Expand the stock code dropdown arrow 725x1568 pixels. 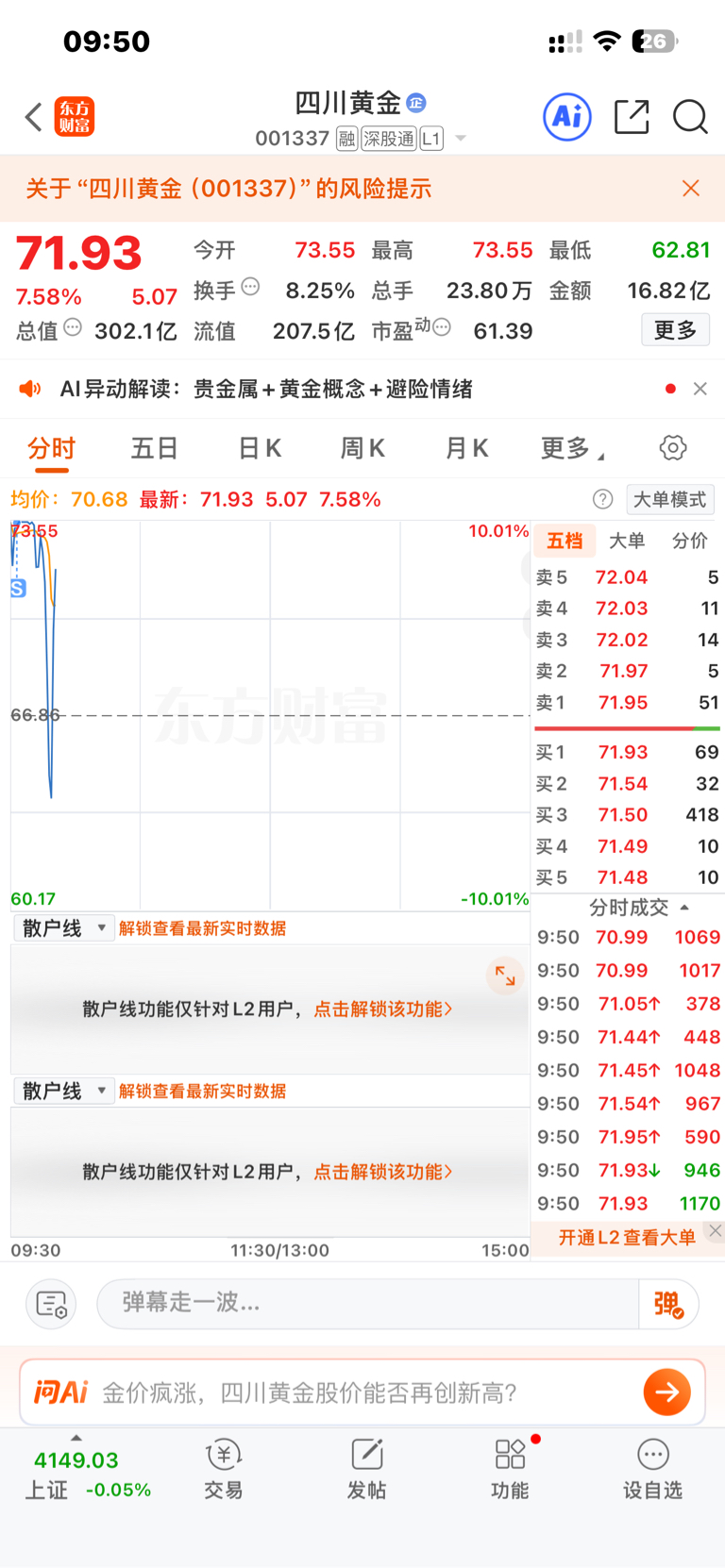(461, 139)
